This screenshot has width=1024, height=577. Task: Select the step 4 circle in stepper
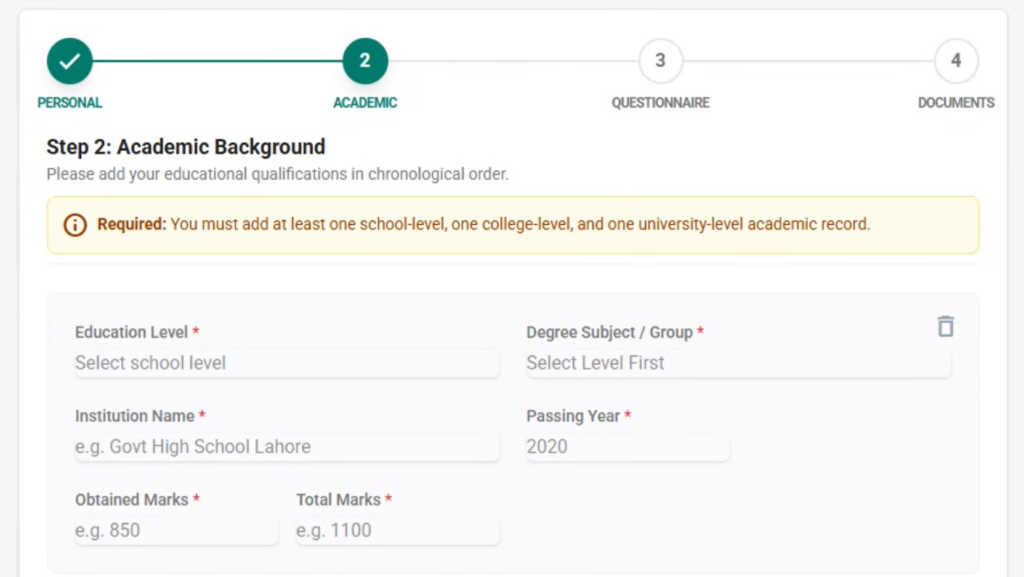[956, 61]
